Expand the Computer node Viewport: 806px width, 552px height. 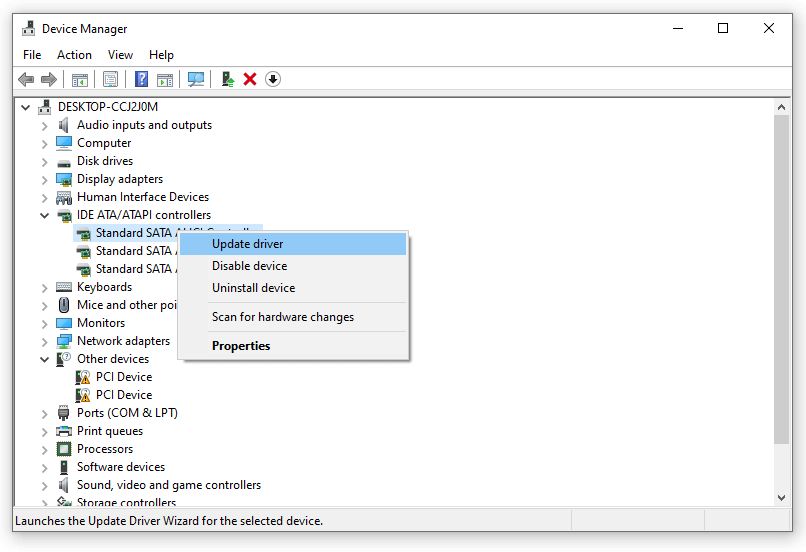(x=45, y=144)
